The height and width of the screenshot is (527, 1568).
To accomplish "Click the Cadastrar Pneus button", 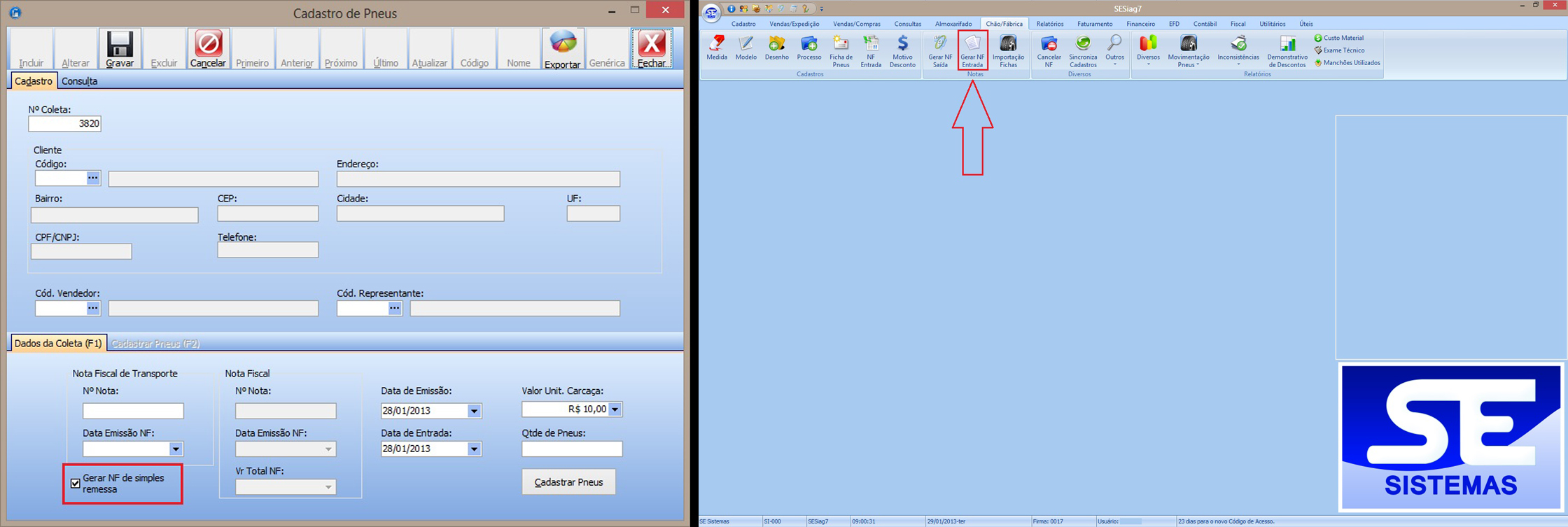I will pyautogui.click(x=568, y=482).
